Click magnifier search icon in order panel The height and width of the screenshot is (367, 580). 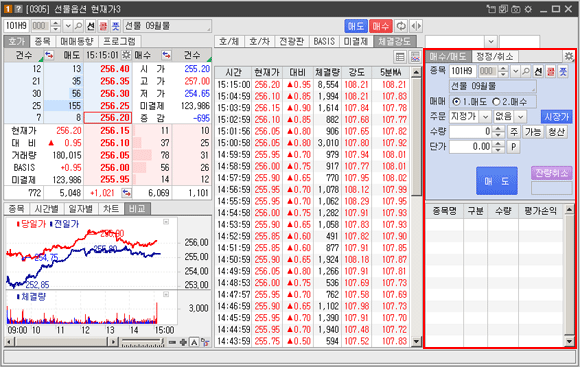tap(526, 71)
